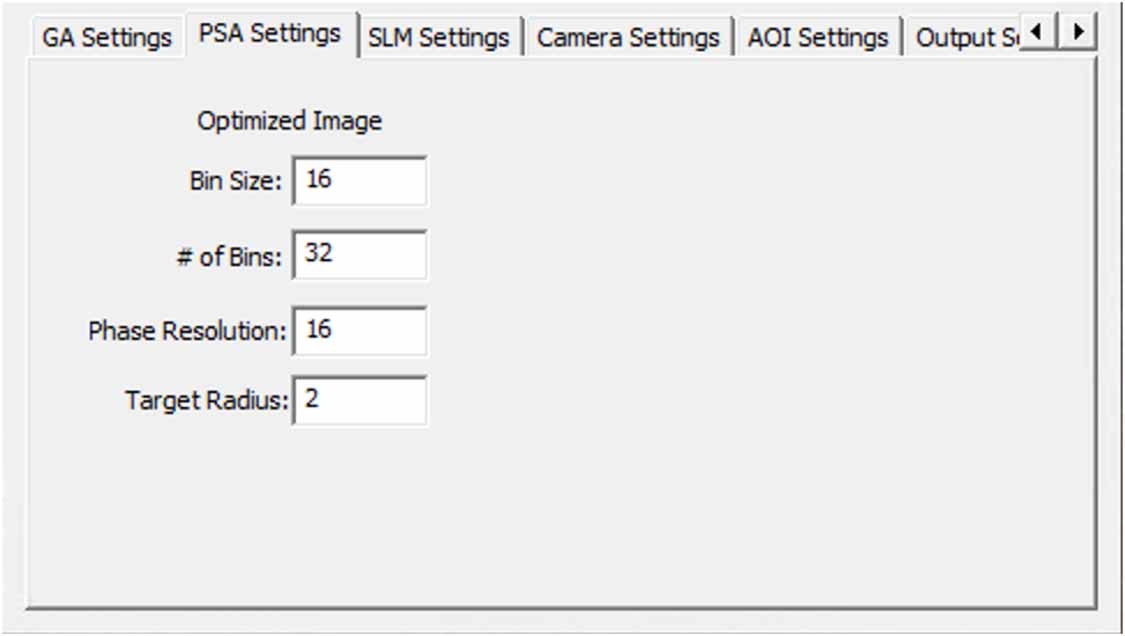The height and width of the screenshot is (636, 1125).
Task: Click the left tab scroll arrow
Action: (1035, 31)
